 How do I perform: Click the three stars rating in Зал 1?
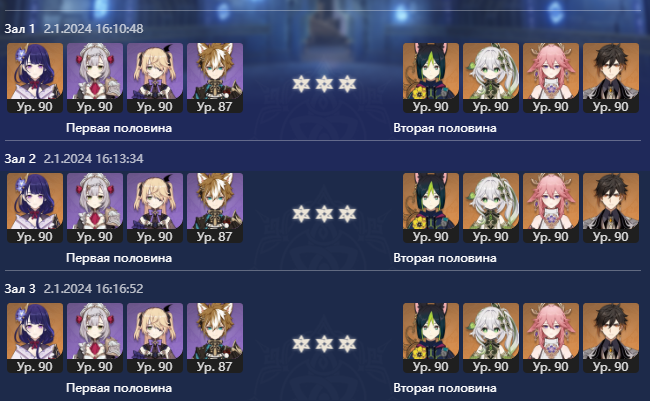pyautogui.click(x=324, y=84)
